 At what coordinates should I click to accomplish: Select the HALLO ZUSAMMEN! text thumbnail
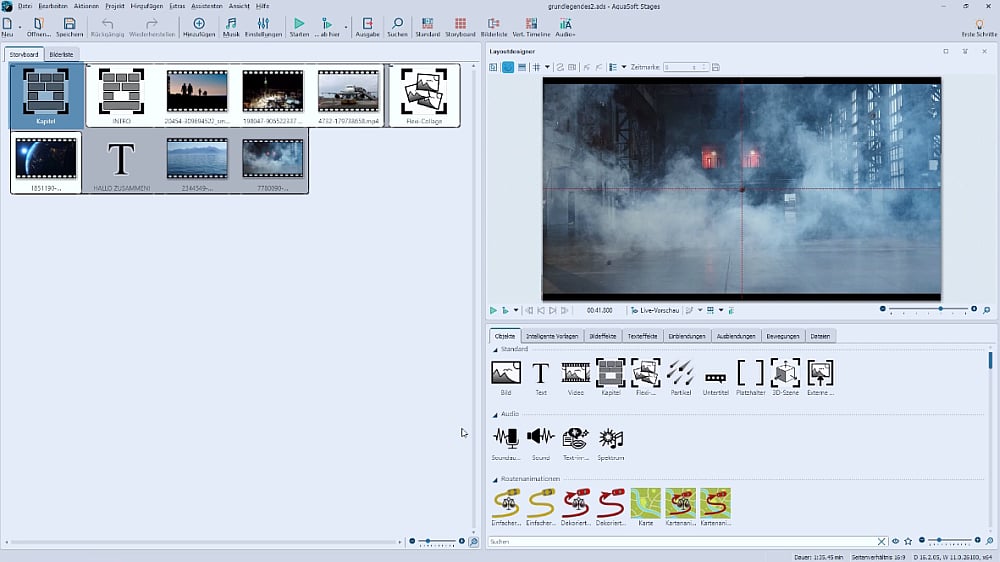pos(120,161)
